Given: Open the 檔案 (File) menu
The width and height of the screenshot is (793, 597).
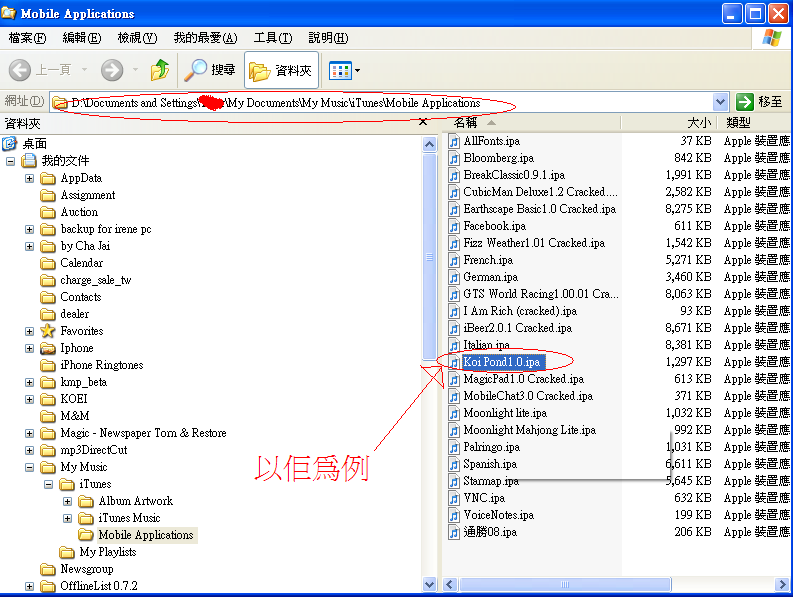Looking at the screenshot, I should tap(27, 38).
